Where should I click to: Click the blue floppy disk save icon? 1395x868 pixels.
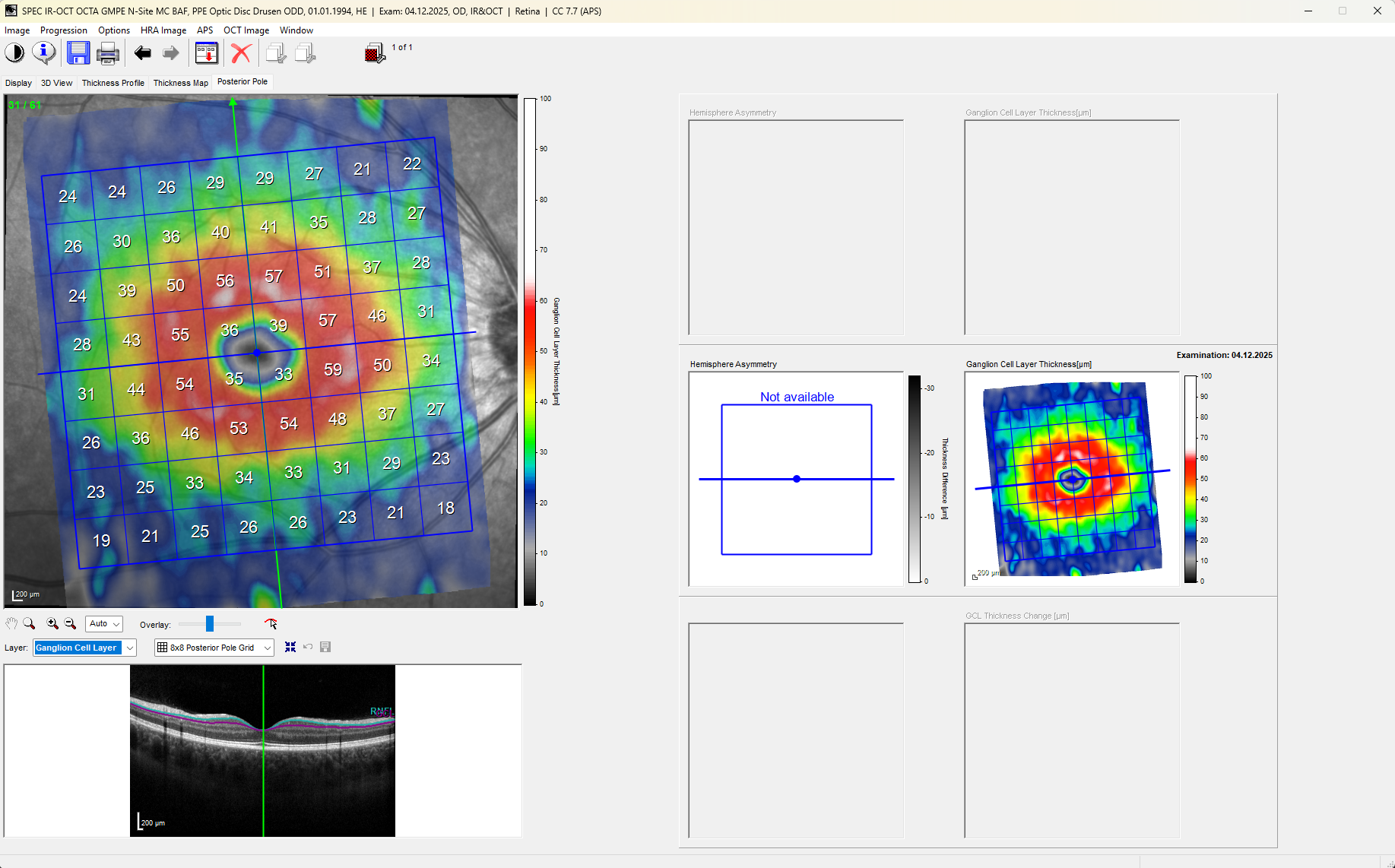tap(78, 53)
